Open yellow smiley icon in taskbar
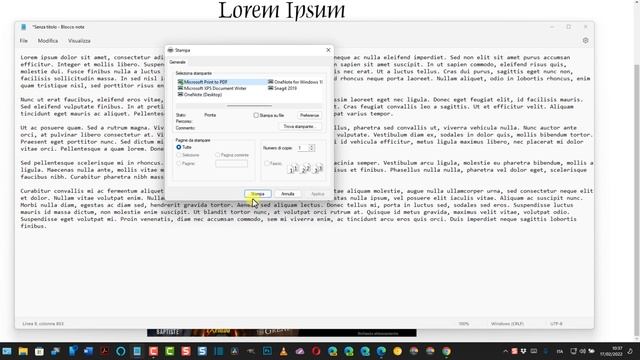This screenshot has height=360, width=640. 398,351
